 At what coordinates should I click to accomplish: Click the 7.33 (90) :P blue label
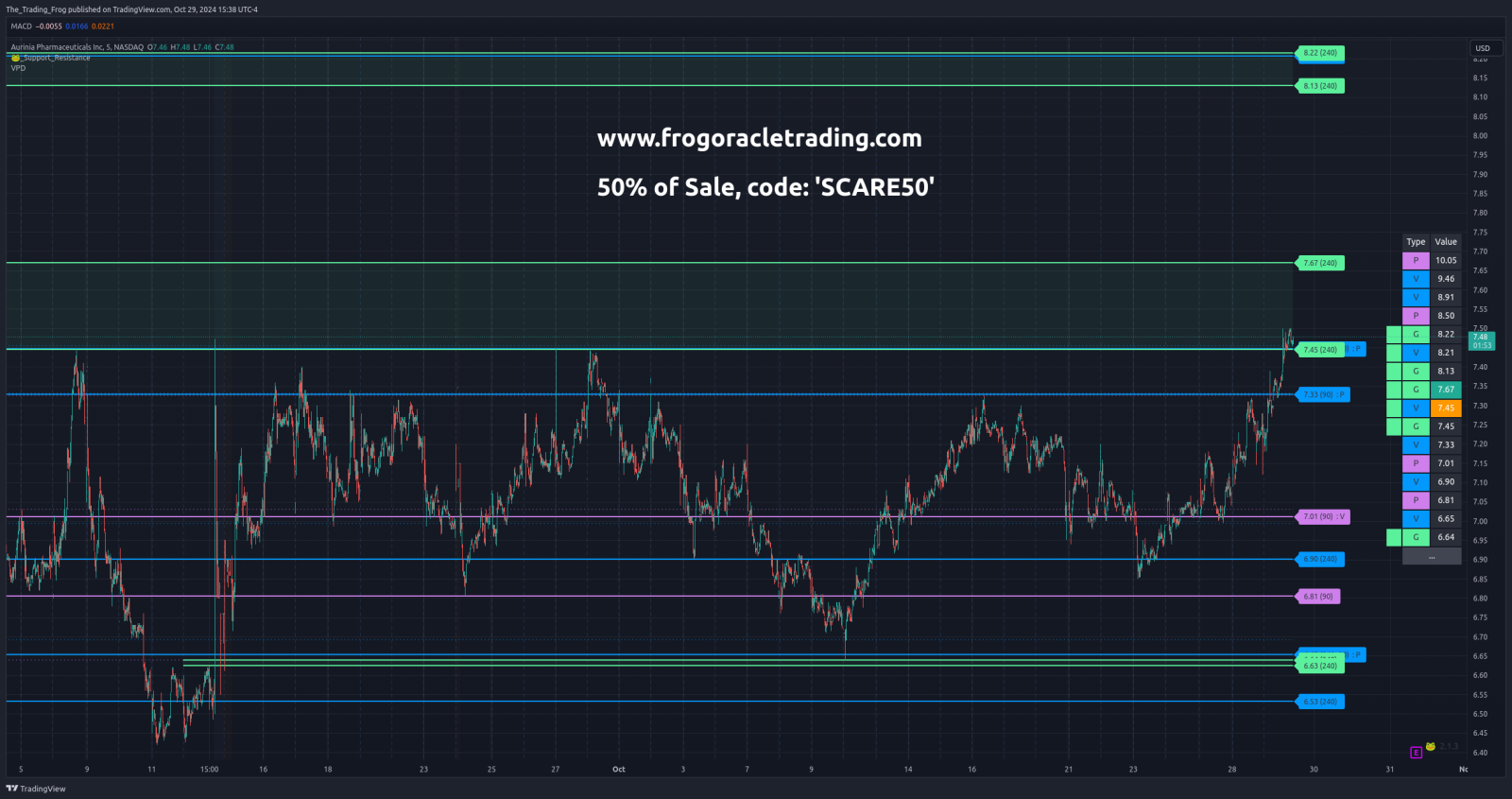coord(1323,394)
